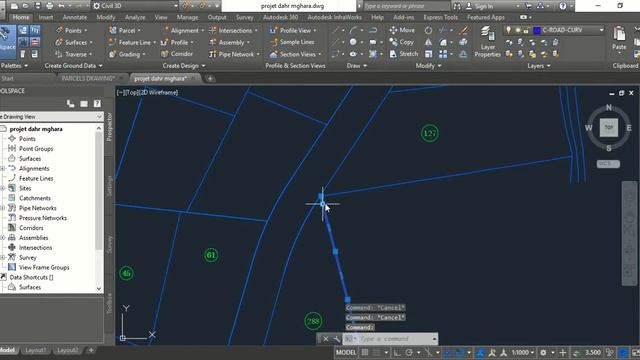Click the WCS coordinate system button
This screenshot has width=640, height=360.
pyautogui.click(x=608, y=164)
